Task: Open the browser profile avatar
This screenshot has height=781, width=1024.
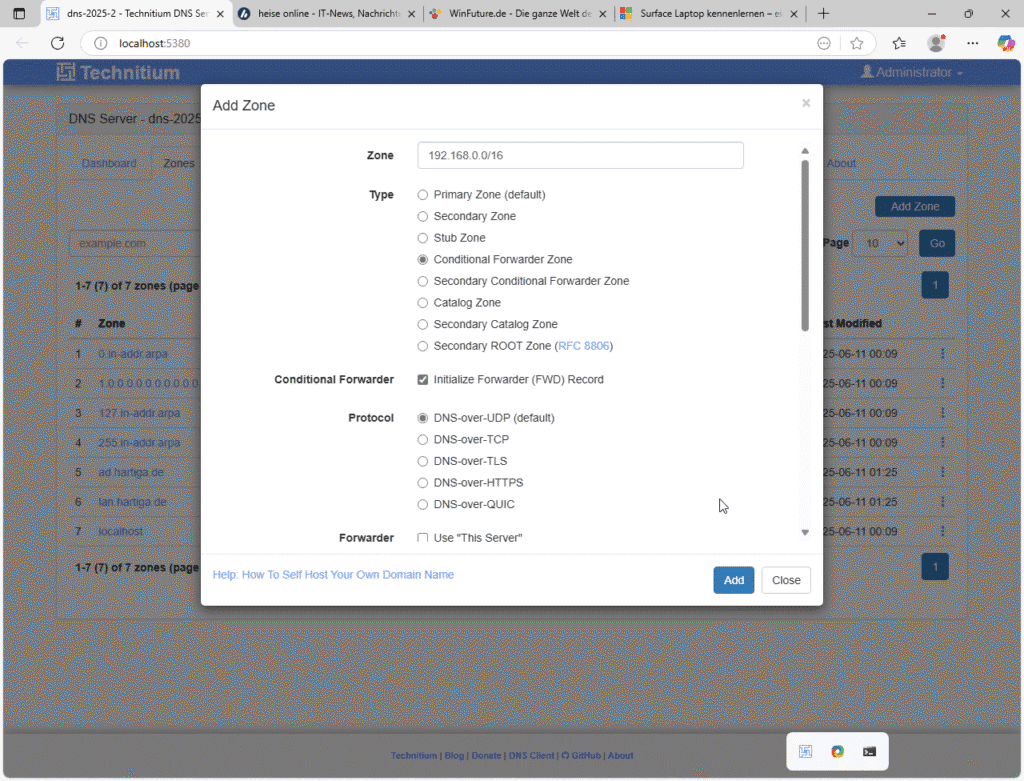Action: 936,43
